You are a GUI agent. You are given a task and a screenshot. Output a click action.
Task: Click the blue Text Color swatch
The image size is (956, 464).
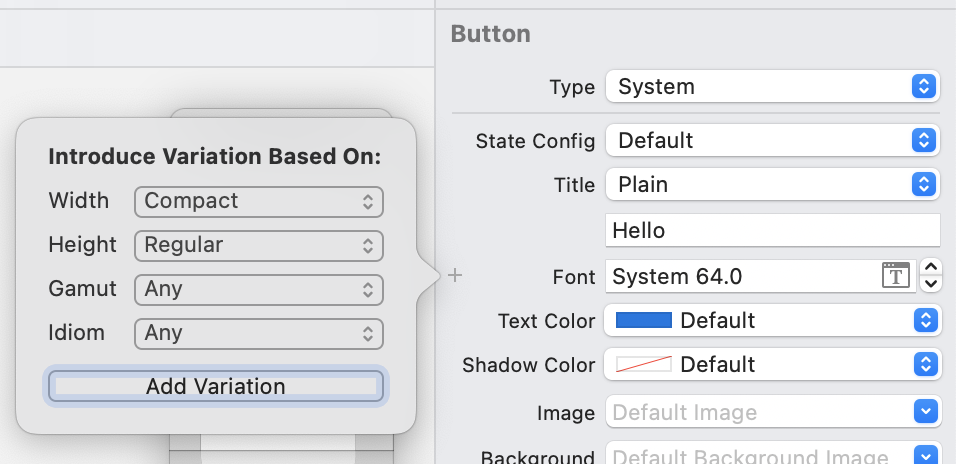643,321
